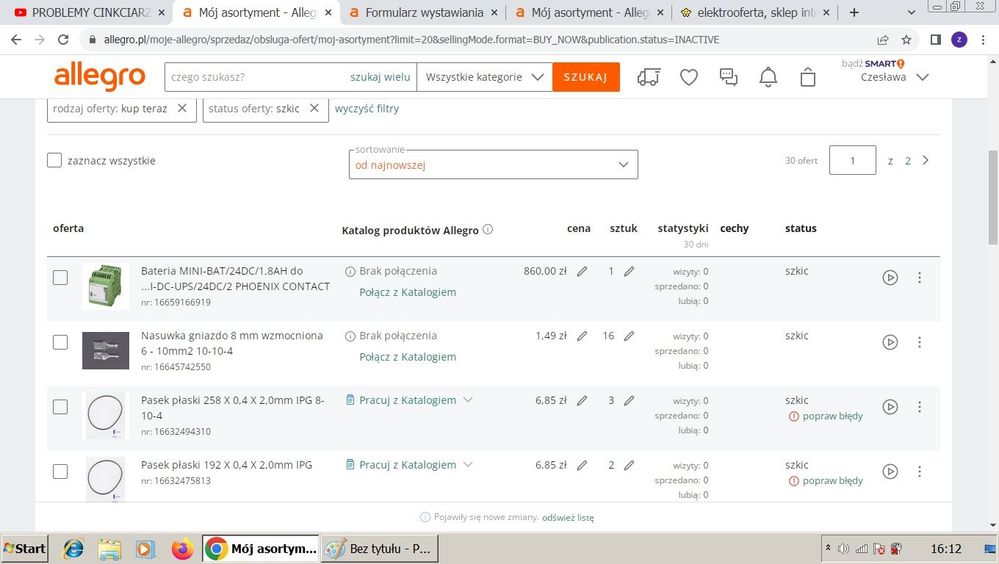
Task: Activate Nasuwka gniazdo offer with play icon
Action: tap(890, 342)
